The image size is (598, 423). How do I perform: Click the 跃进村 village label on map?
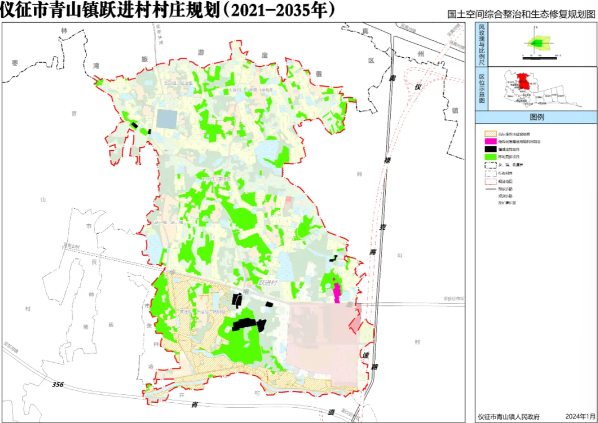pos(268,283)
